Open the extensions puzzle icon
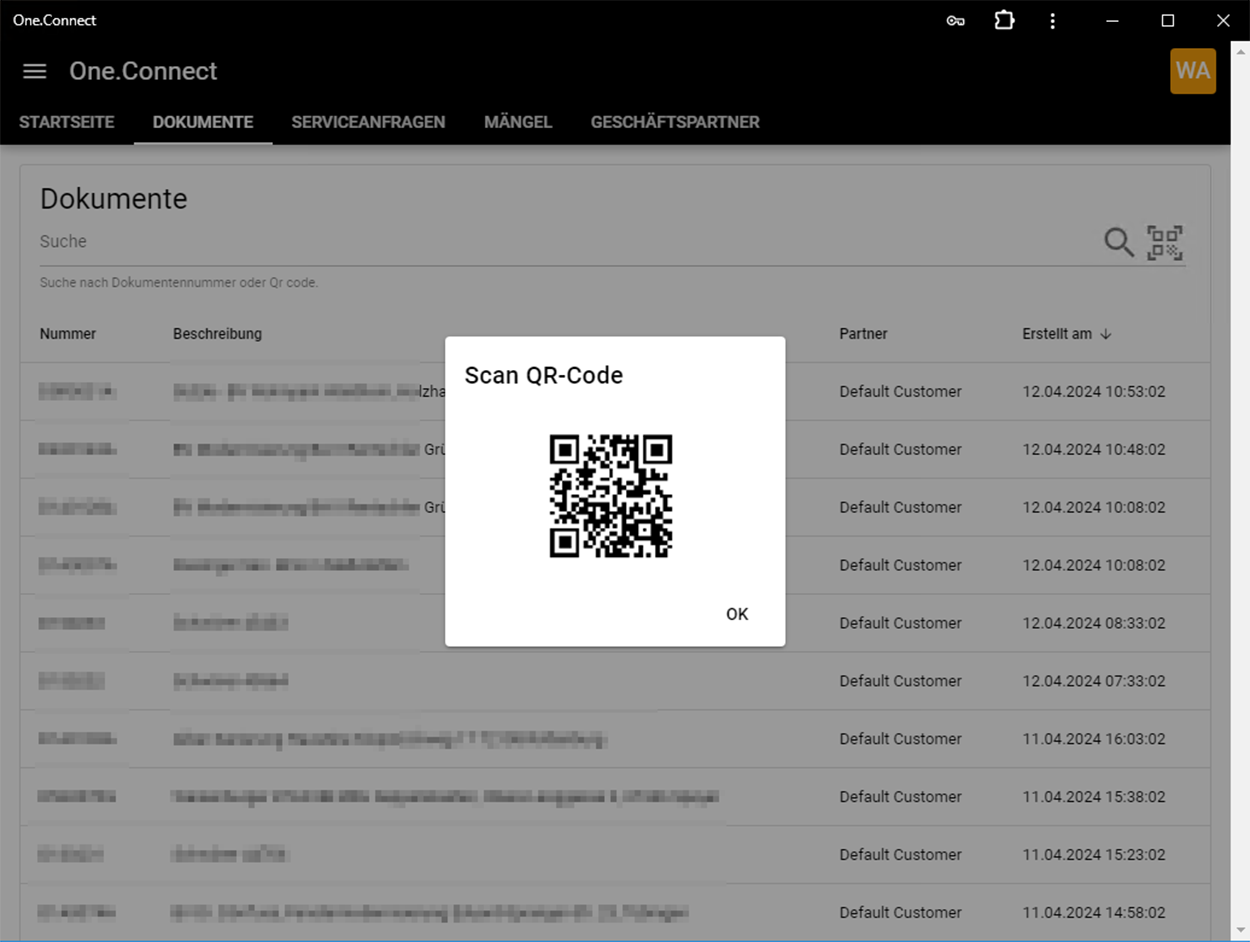This screenshot has width=1250, height=942. 1004,20
